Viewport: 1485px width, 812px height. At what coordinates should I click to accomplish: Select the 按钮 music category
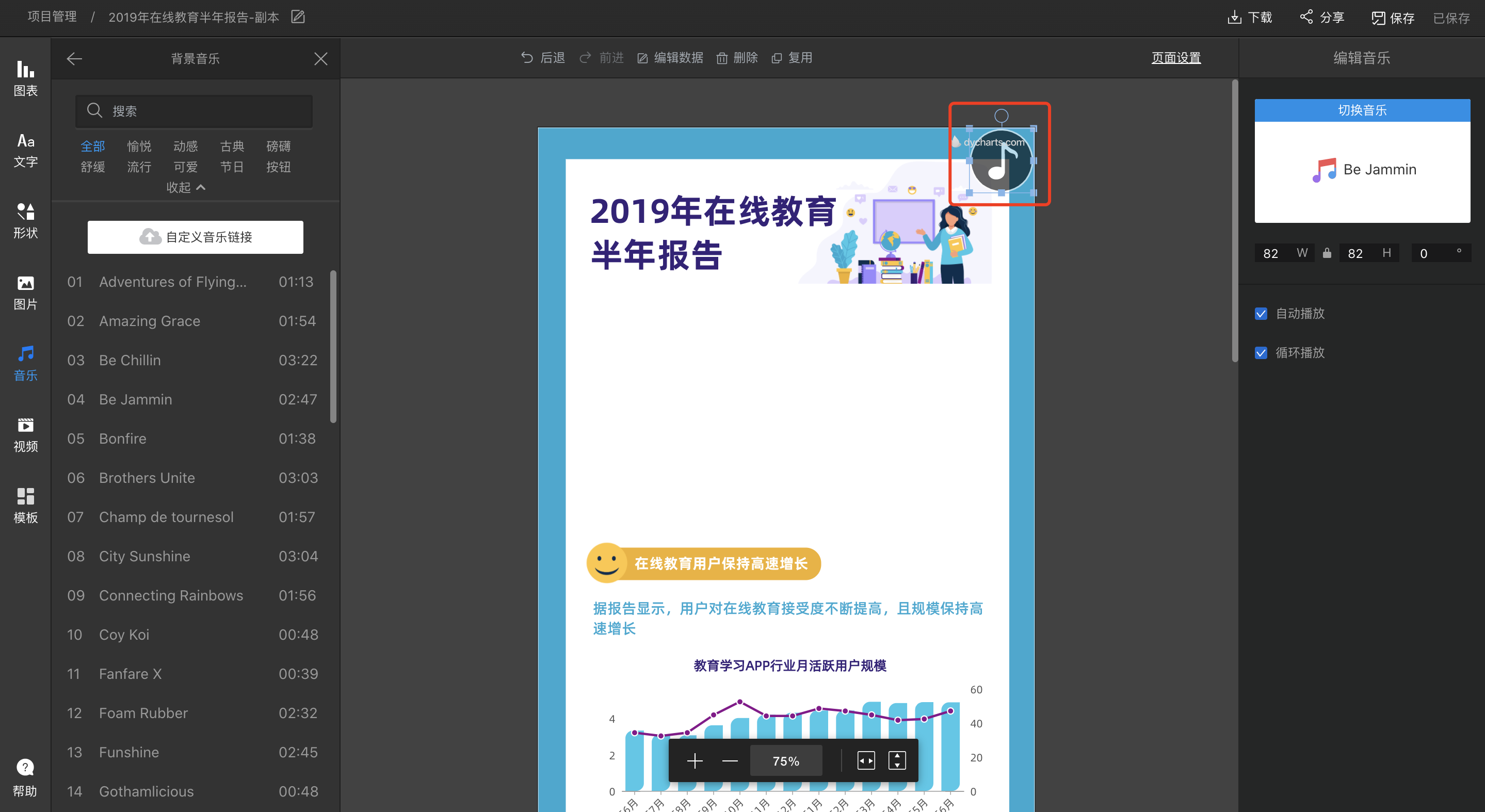click(279, 167)
